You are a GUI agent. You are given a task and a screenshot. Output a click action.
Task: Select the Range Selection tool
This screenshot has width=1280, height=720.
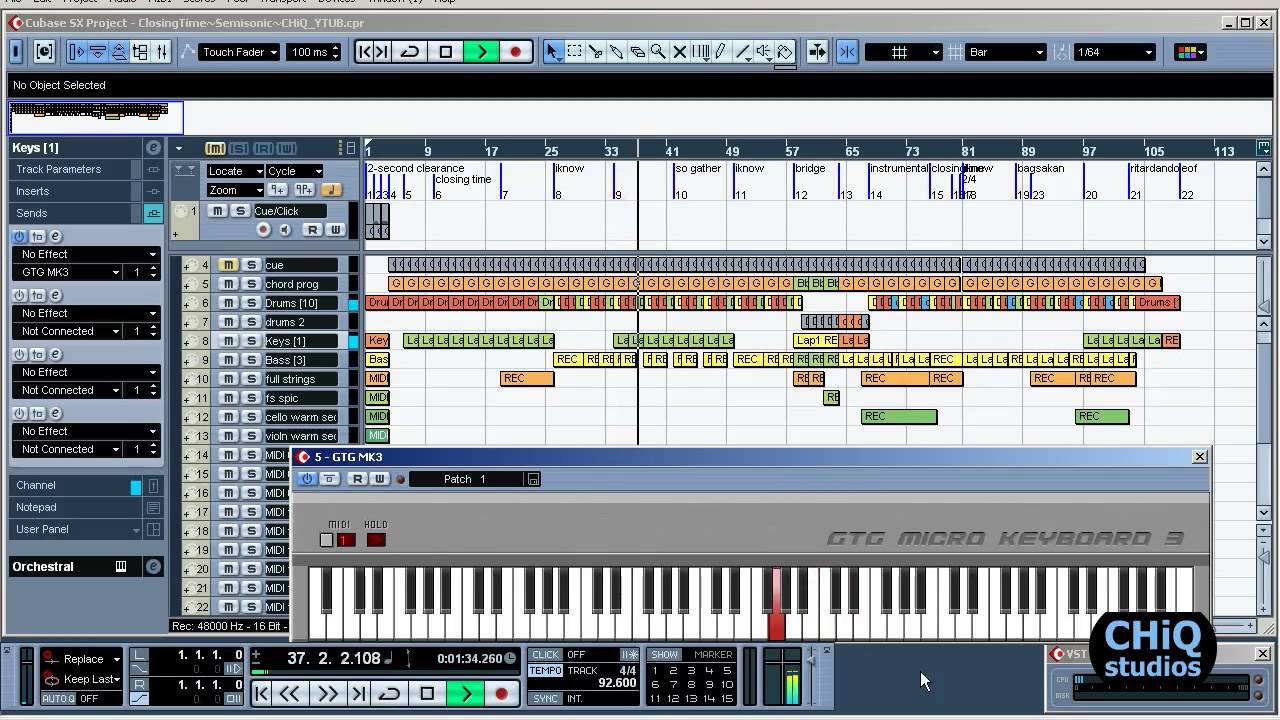[x=574, y=52]
